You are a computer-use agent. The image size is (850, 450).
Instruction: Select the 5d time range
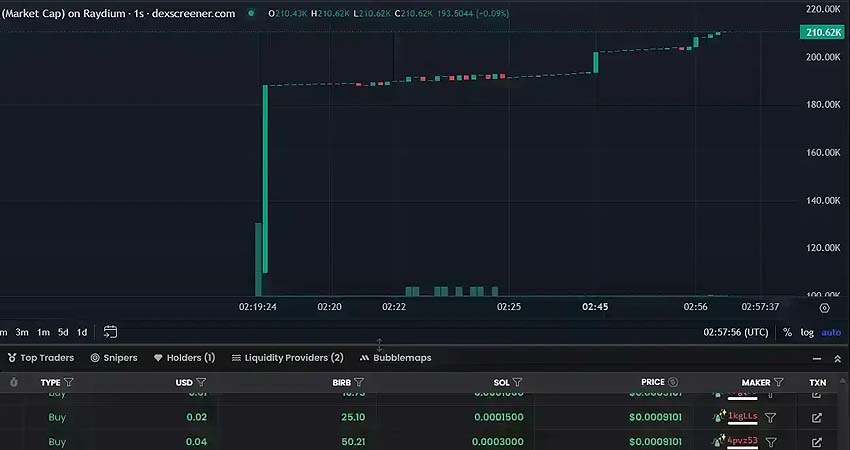pos(63,332)
